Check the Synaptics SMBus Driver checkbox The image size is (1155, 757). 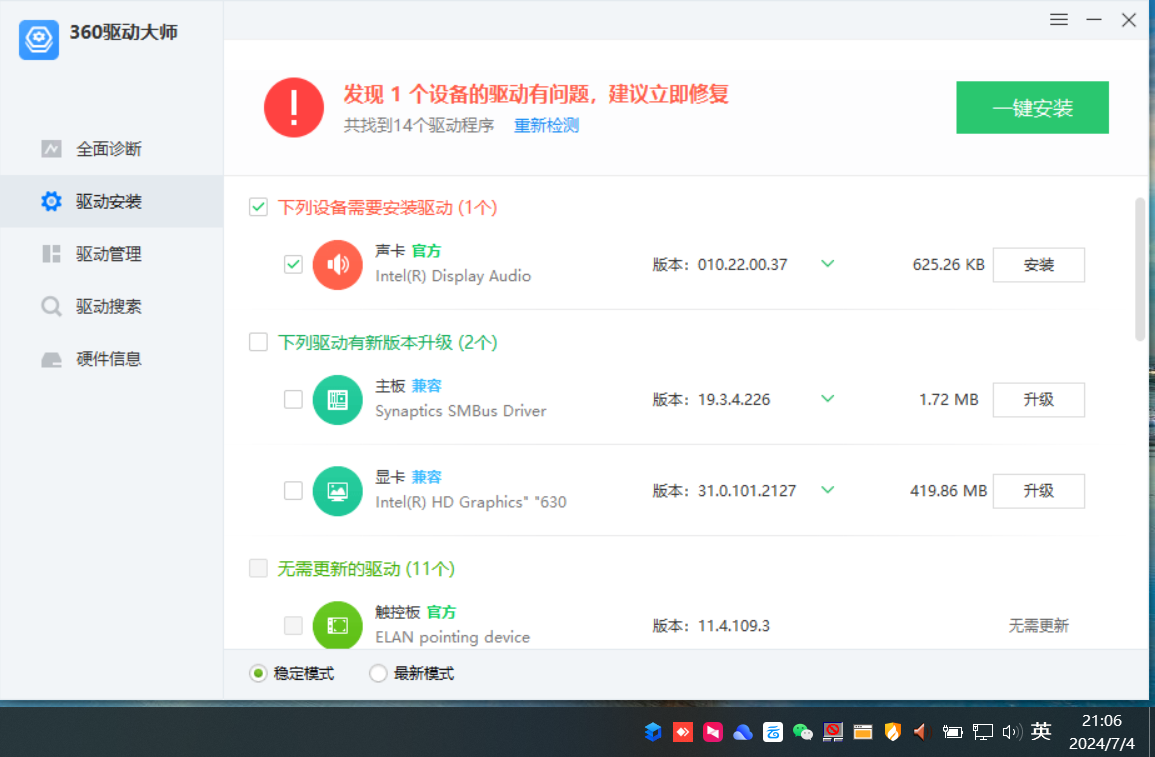click(293, 400)
